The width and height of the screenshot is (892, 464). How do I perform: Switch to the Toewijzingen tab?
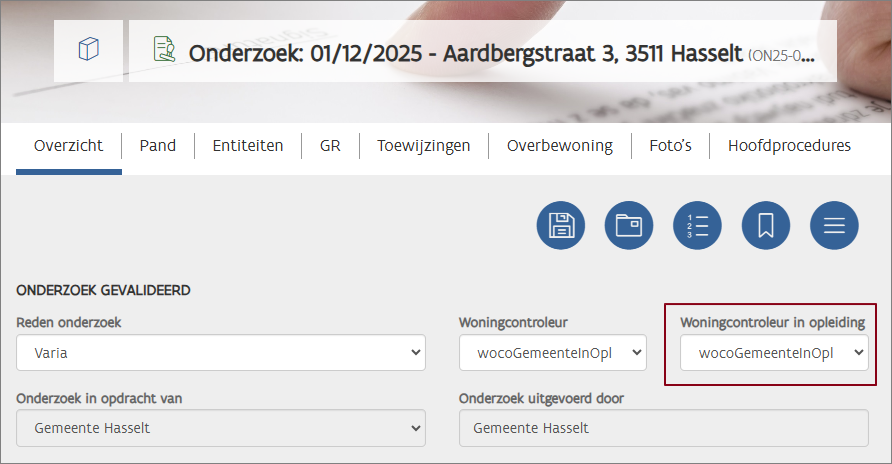click(423, 146)
